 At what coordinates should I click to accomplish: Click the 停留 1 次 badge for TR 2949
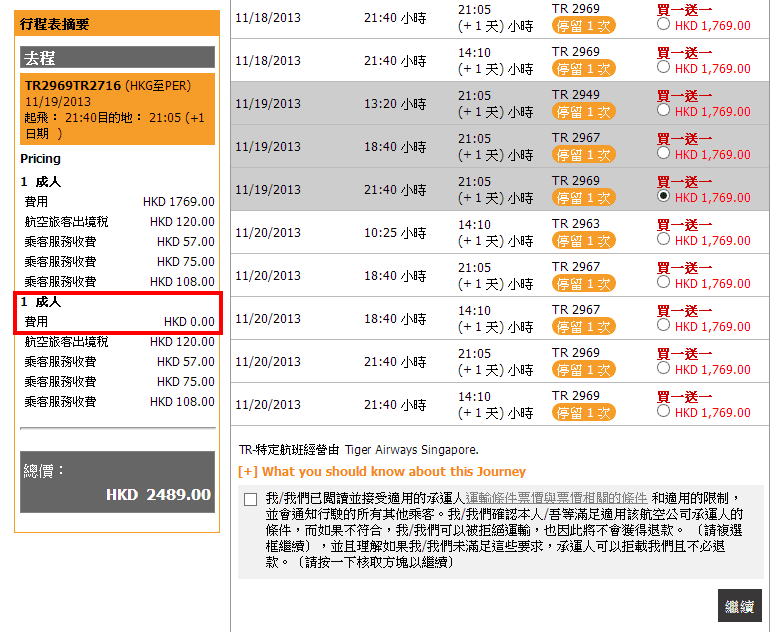point(583,112)
